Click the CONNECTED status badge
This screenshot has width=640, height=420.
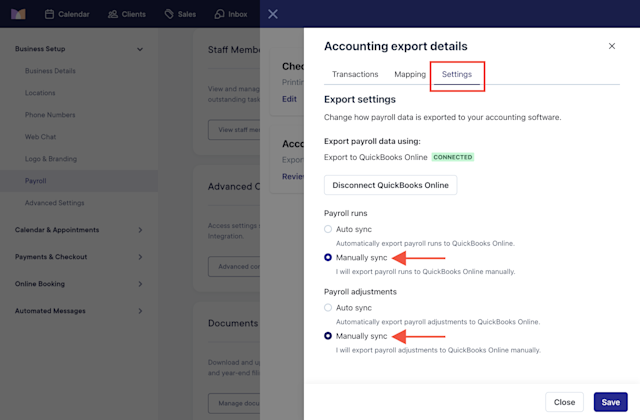pyautogui.click(x=453, y=157)
